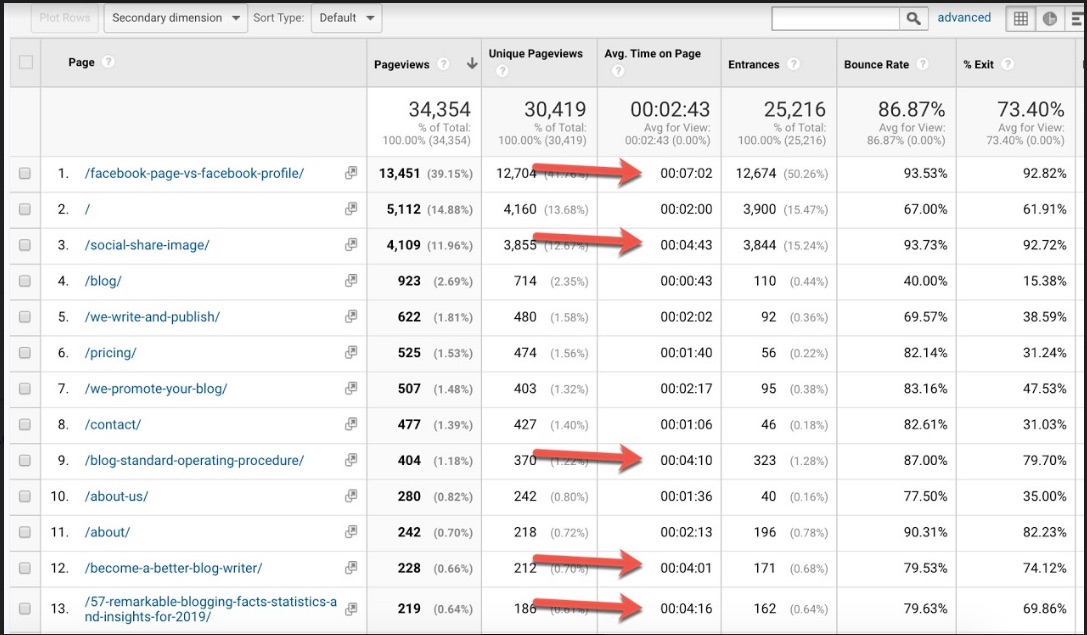Check the box for the /blog/ row
The width and height of the screenshot is (1087, 635).
[x=25, y=281]
